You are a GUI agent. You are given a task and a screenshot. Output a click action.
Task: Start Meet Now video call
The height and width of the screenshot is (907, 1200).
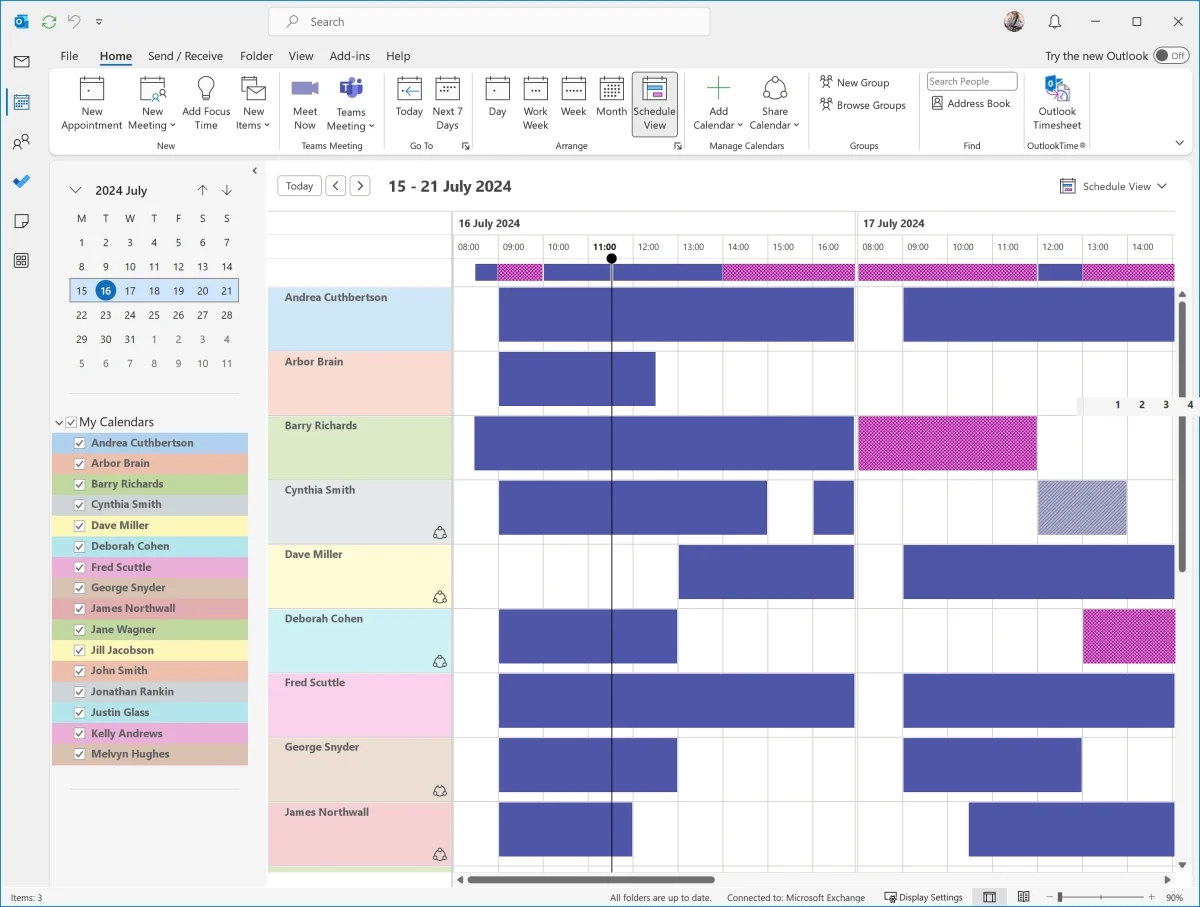coord(305,103)
